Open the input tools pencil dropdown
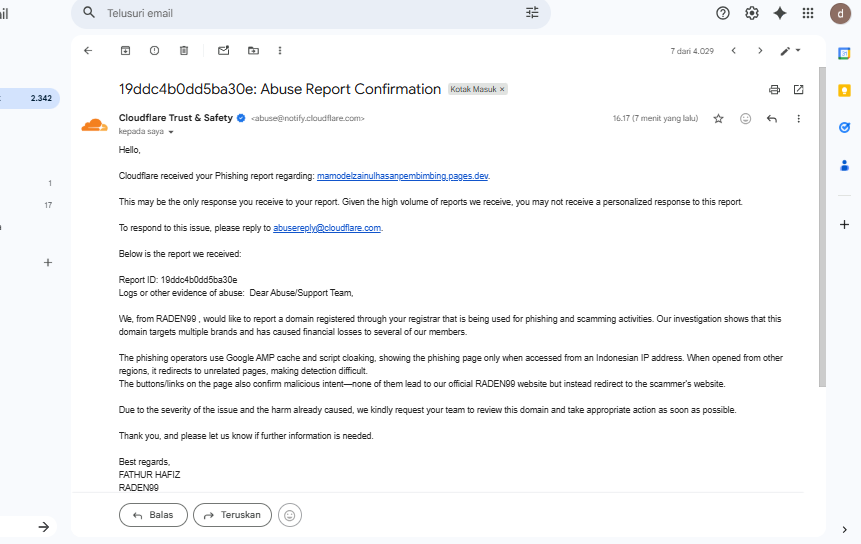This screenshot has width=861, height=544. (790, 51)
